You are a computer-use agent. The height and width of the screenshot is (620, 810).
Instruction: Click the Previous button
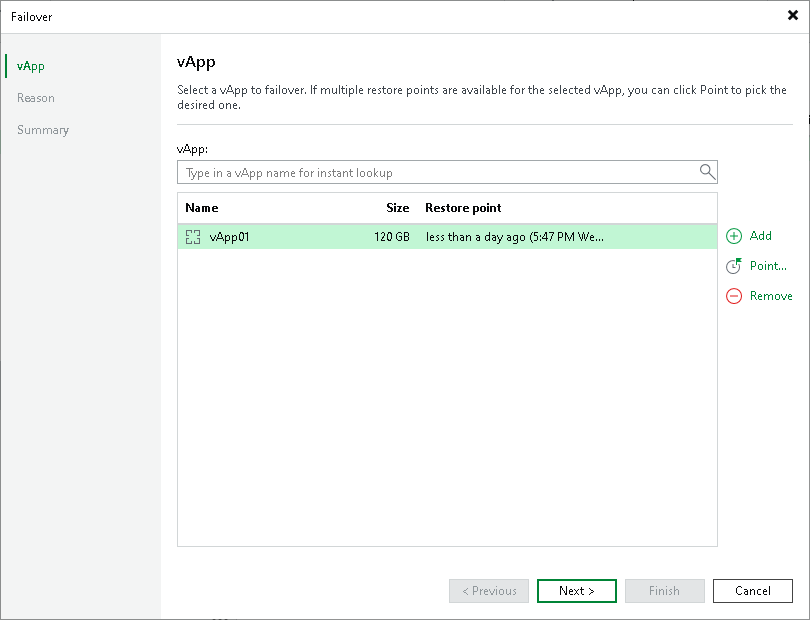(488, 591)
